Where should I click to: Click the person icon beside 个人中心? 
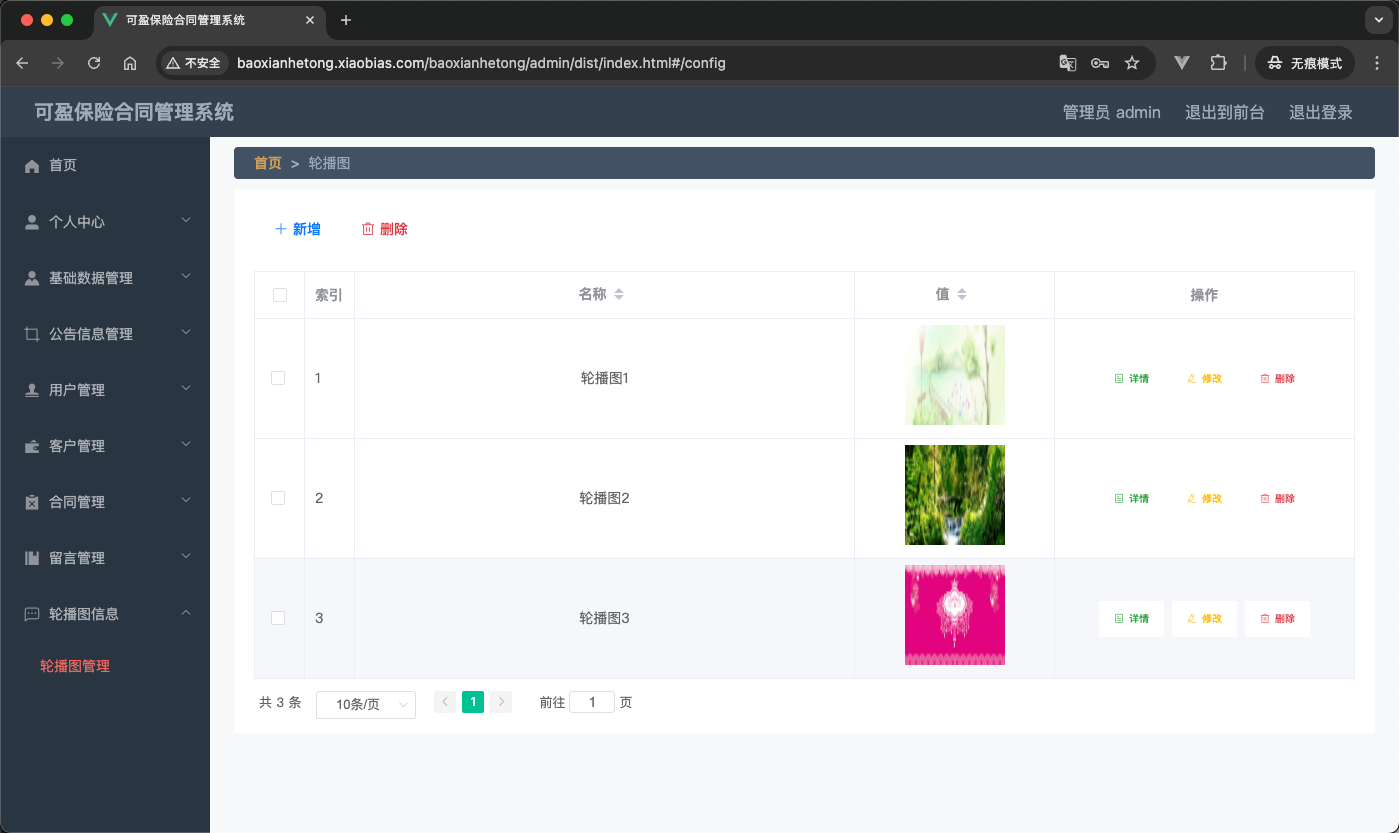click(32, 222)
